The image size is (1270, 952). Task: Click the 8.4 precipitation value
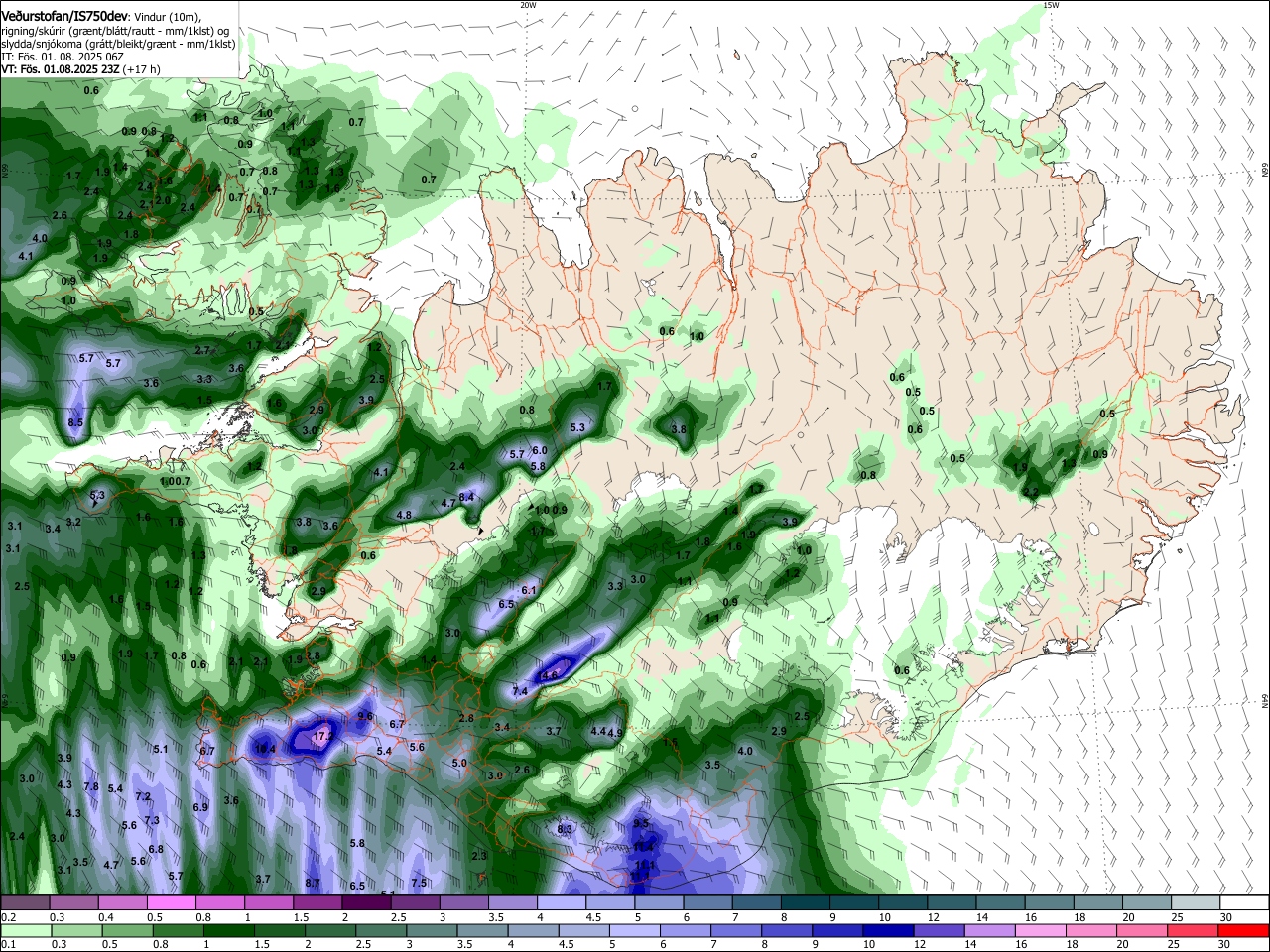pos(466,497)
